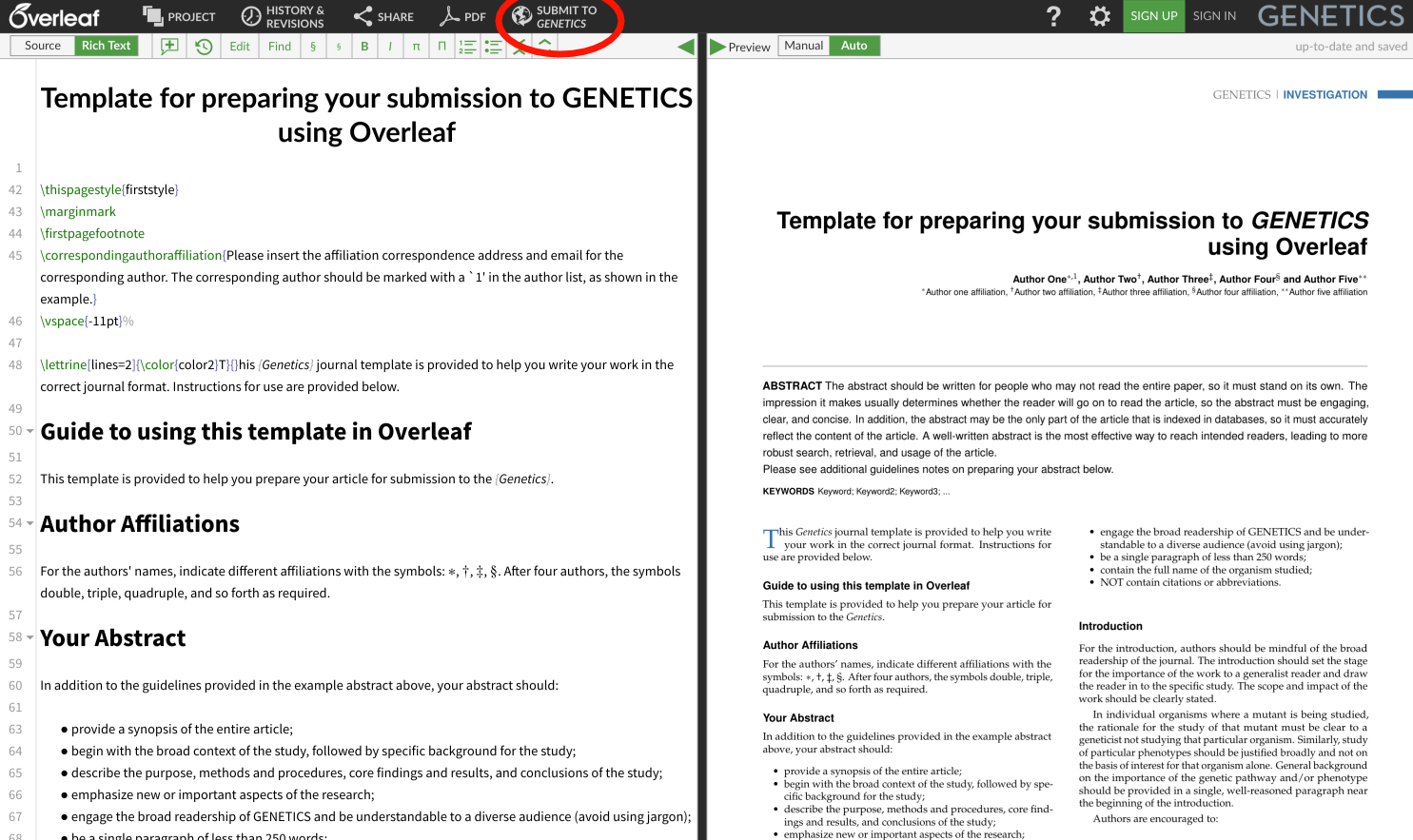
Task: Open the Project menu
Action: pyautogui.click(x=179, y=16)
